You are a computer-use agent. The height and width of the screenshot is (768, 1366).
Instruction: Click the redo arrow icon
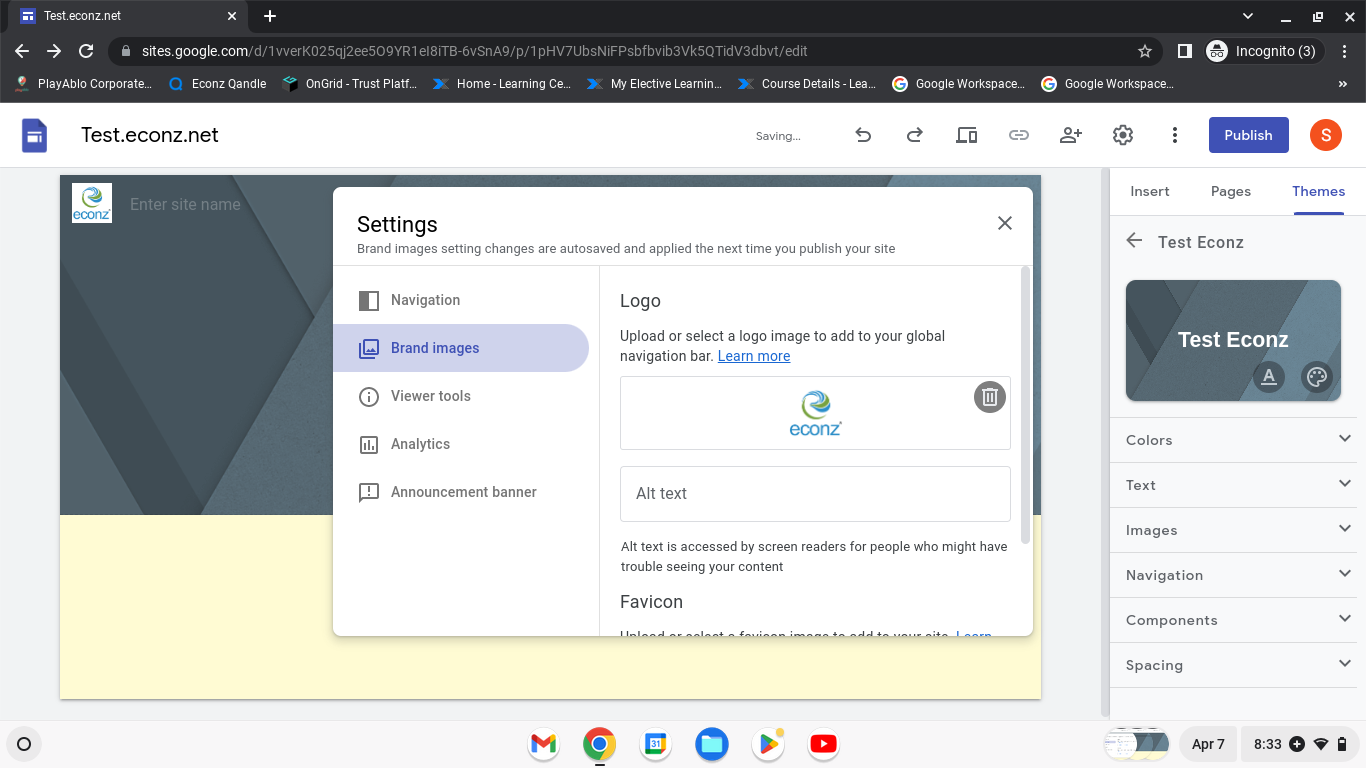(914, 135)
